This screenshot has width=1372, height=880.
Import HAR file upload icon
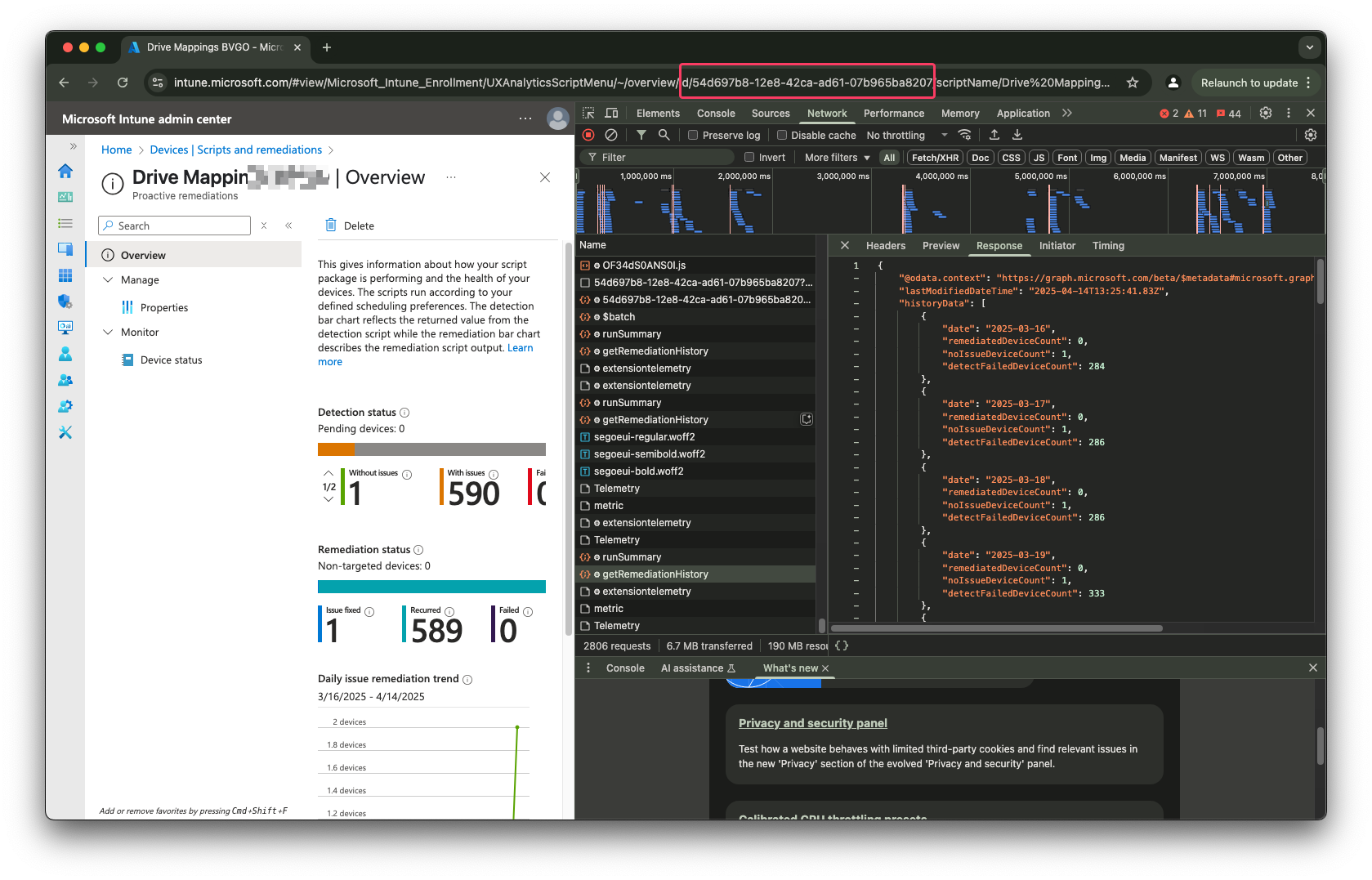pos(994,135)
